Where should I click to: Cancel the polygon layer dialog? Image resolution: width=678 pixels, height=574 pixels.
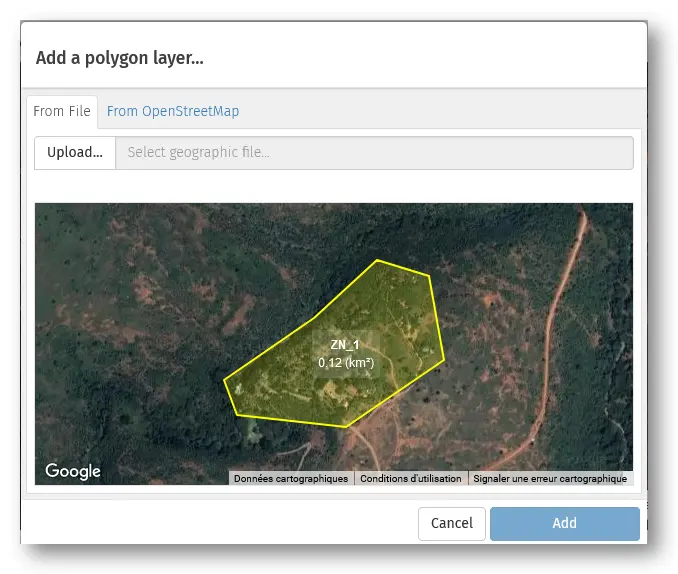451,523
